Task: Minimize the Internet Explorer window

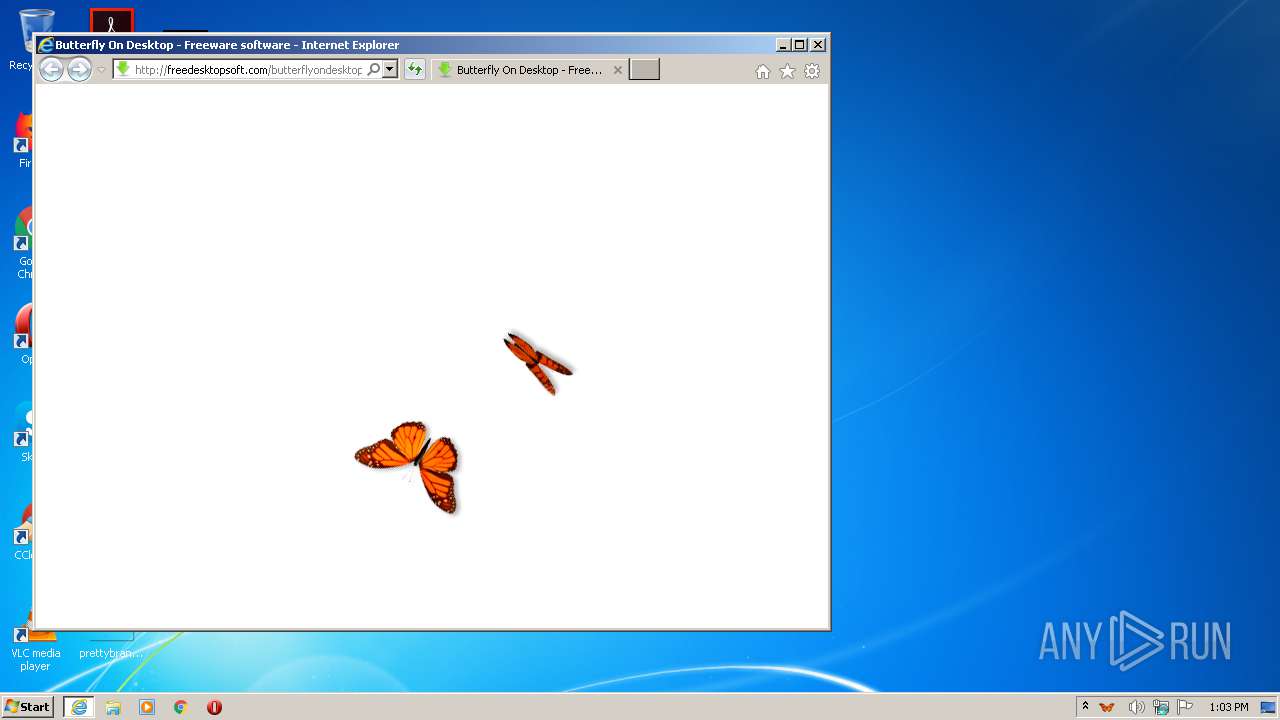Action: tap(783, 45)
